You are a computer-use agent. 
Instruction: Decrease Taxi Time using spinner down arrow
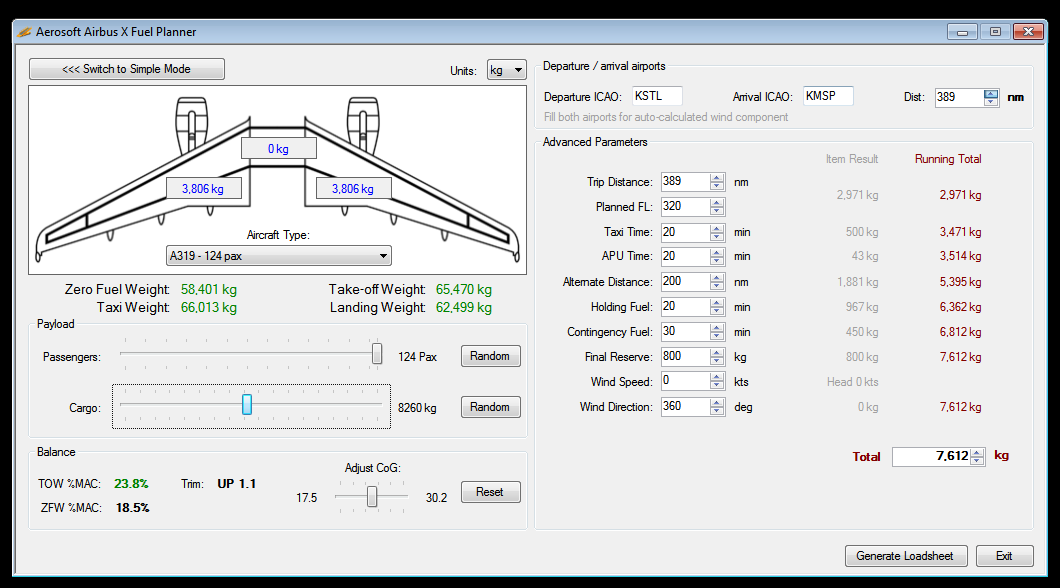coord(717,236)
